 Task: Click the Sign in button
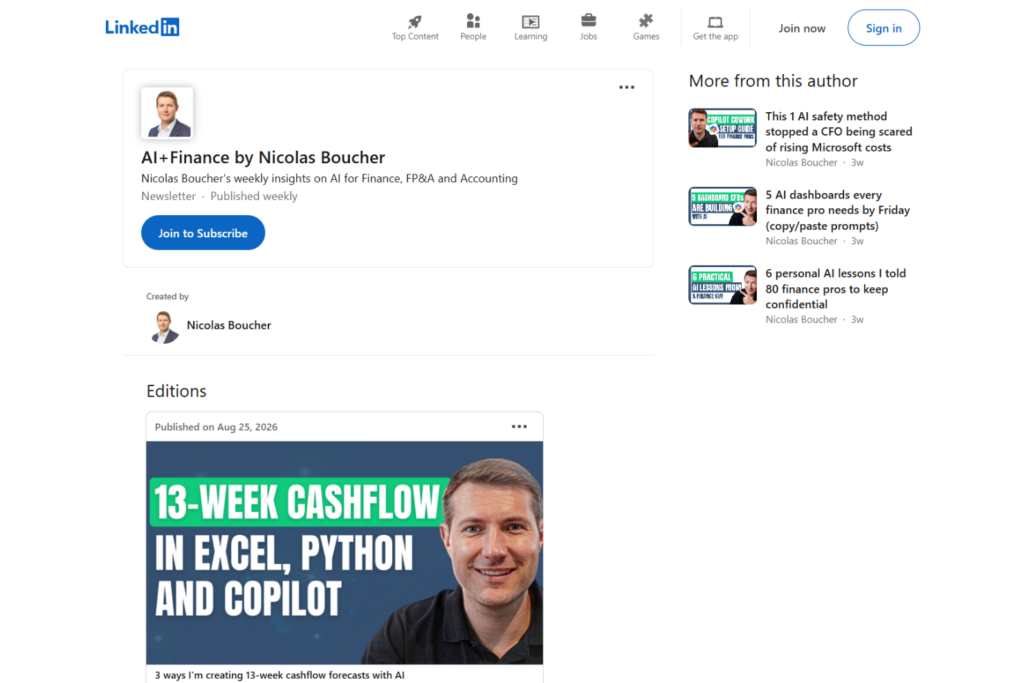[x=884, y=28]
